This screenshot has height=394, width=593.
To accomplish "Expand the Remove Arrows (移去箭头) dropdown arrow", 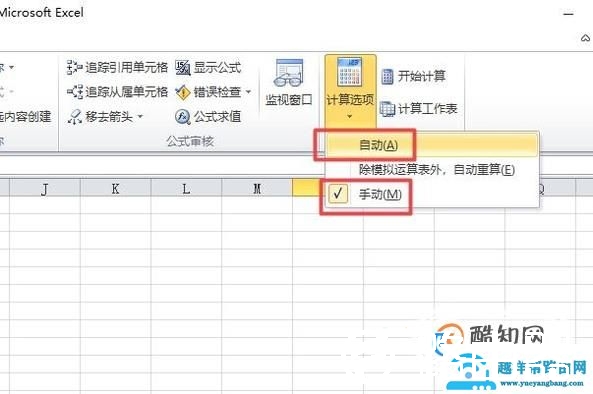I will (x=140, y=116).
